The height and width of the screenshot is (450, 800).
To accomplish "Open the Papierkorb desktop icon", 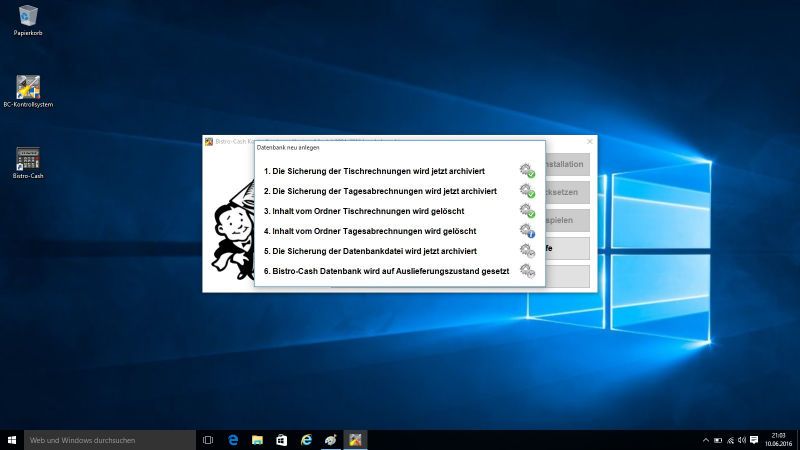I will pyautogui.click(x=28, y=20).
